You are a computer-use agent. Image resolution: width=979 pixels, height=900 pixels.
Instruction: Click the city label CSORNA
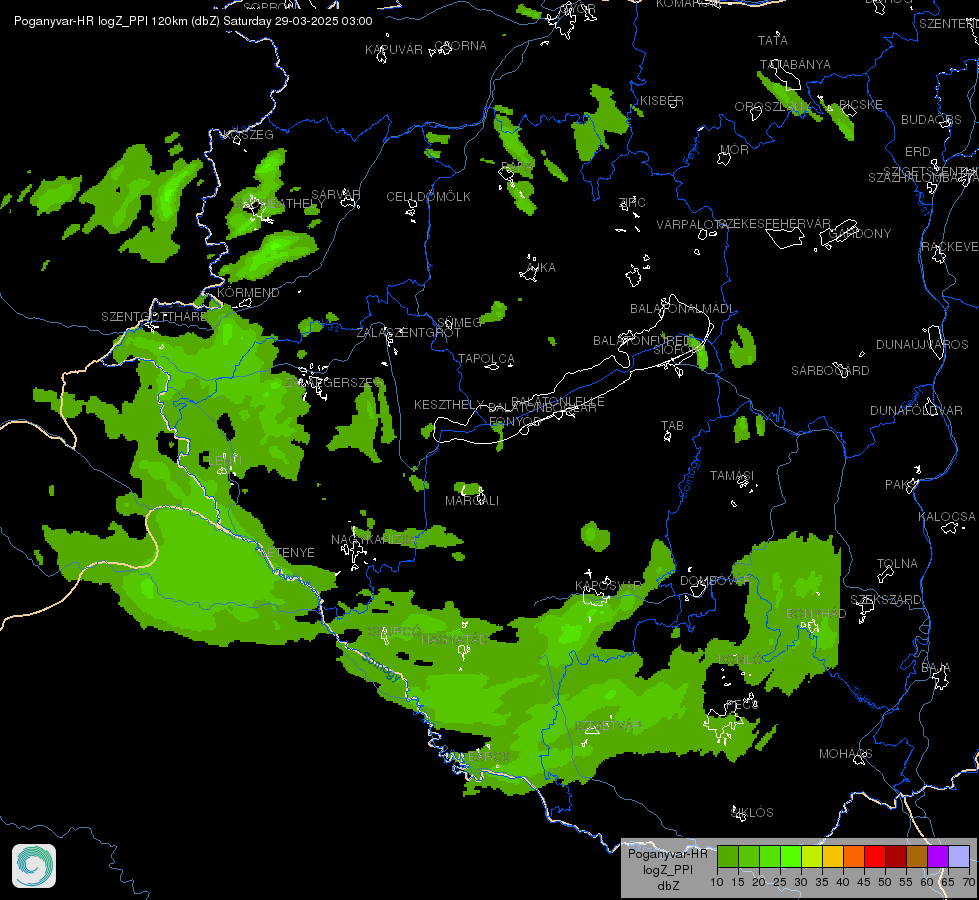(460, 46)
